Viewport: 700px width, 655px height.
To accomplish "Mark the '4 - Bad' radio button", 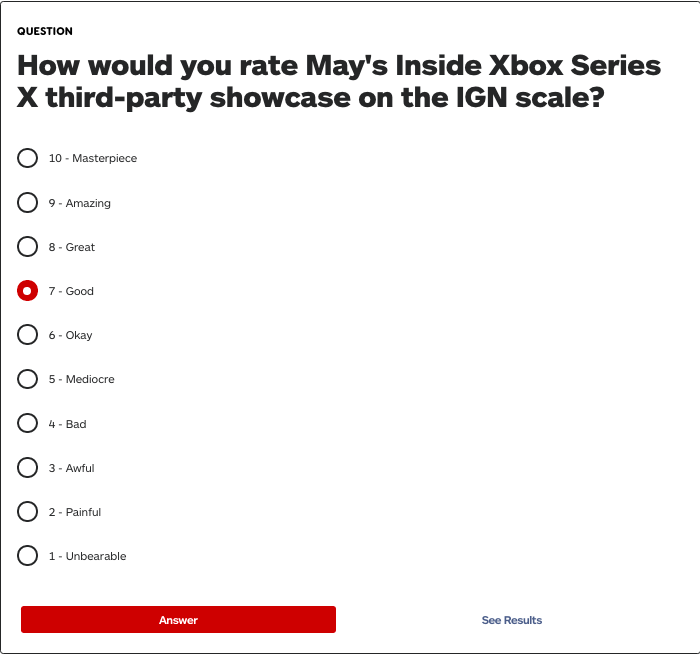I will pos(28,424).
